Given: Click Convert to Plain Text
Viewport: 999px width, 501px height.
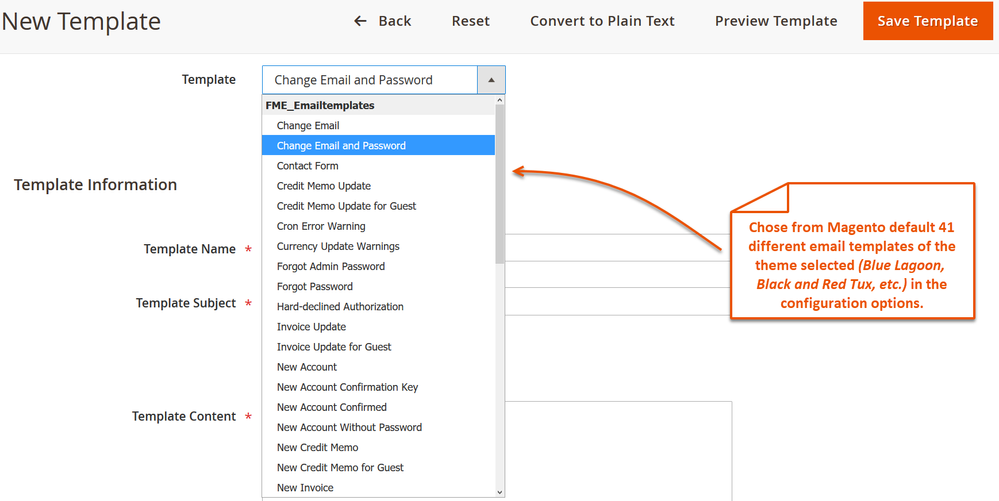Looking at the screenshot, I should click(602, 21).
